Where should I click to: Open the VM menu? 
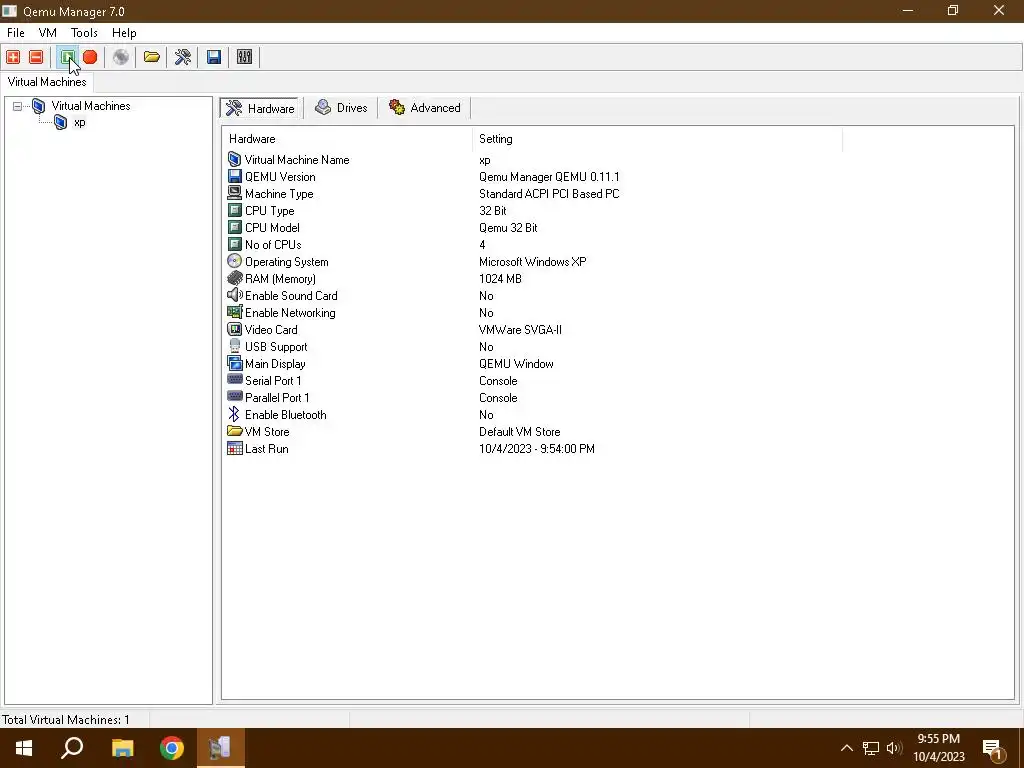[48, 33]
